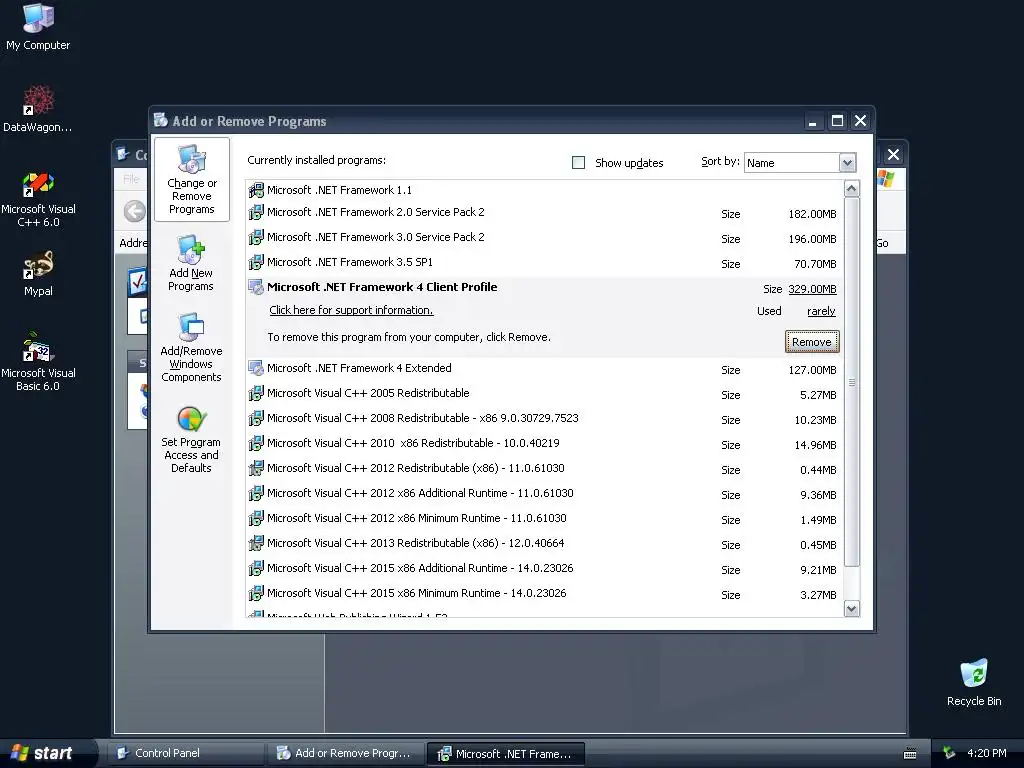Image resolution: width=1024 pixels, height=768 pixels.
Task: Click the program list scroll up arrow
Action: [852, 189]
